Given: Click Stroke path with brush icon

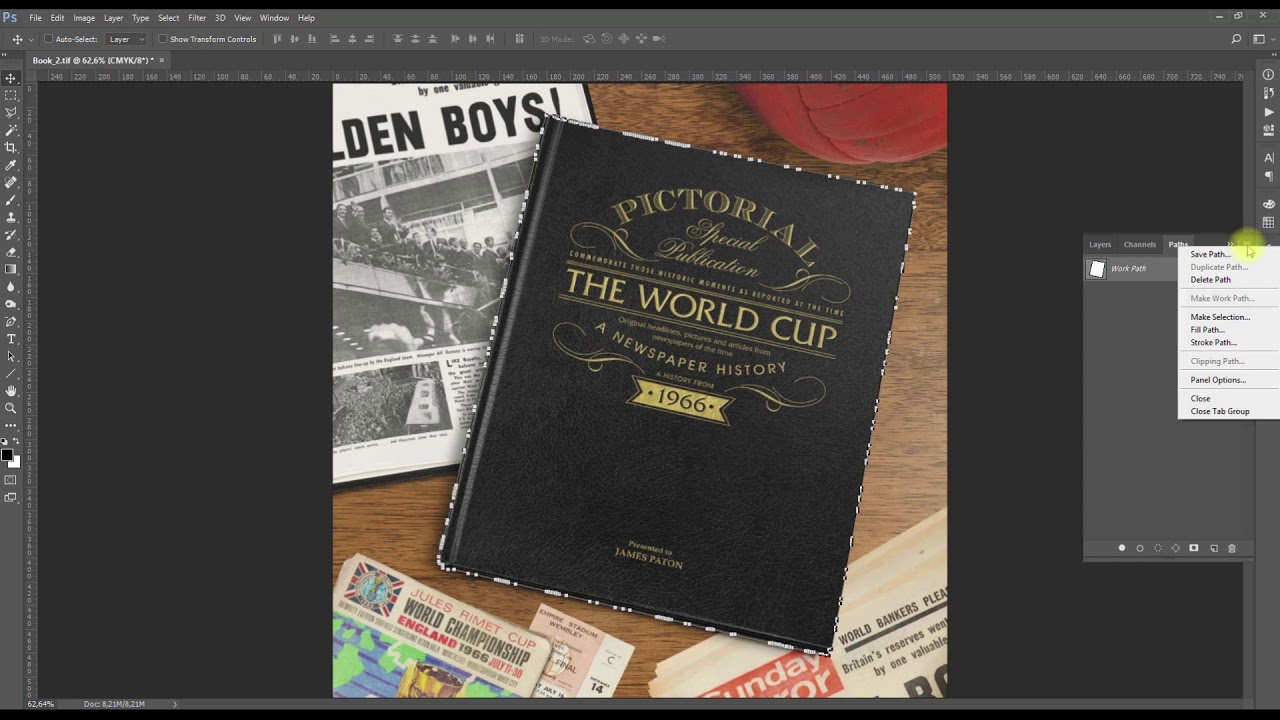Looking at the screenshot, I should pyautogui.click(x=1140, y=548).
